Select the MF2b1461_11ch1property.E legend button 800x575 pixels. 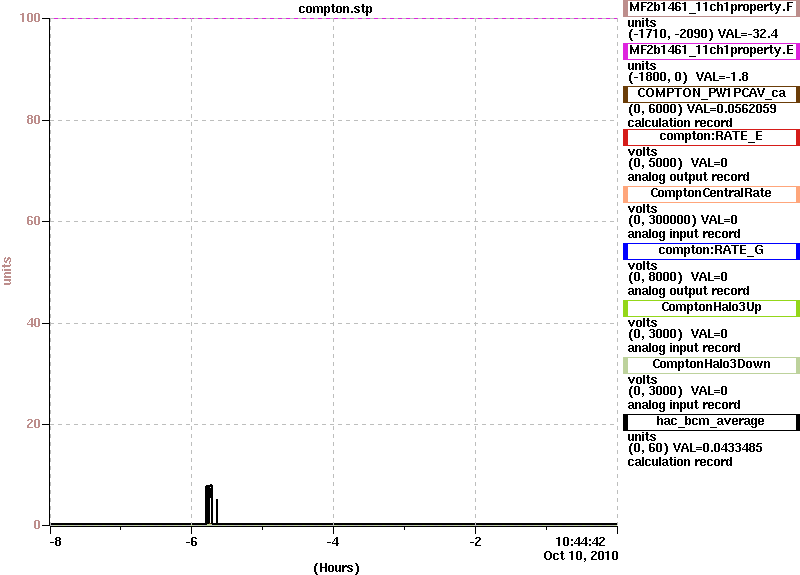(x=711, y=51)
